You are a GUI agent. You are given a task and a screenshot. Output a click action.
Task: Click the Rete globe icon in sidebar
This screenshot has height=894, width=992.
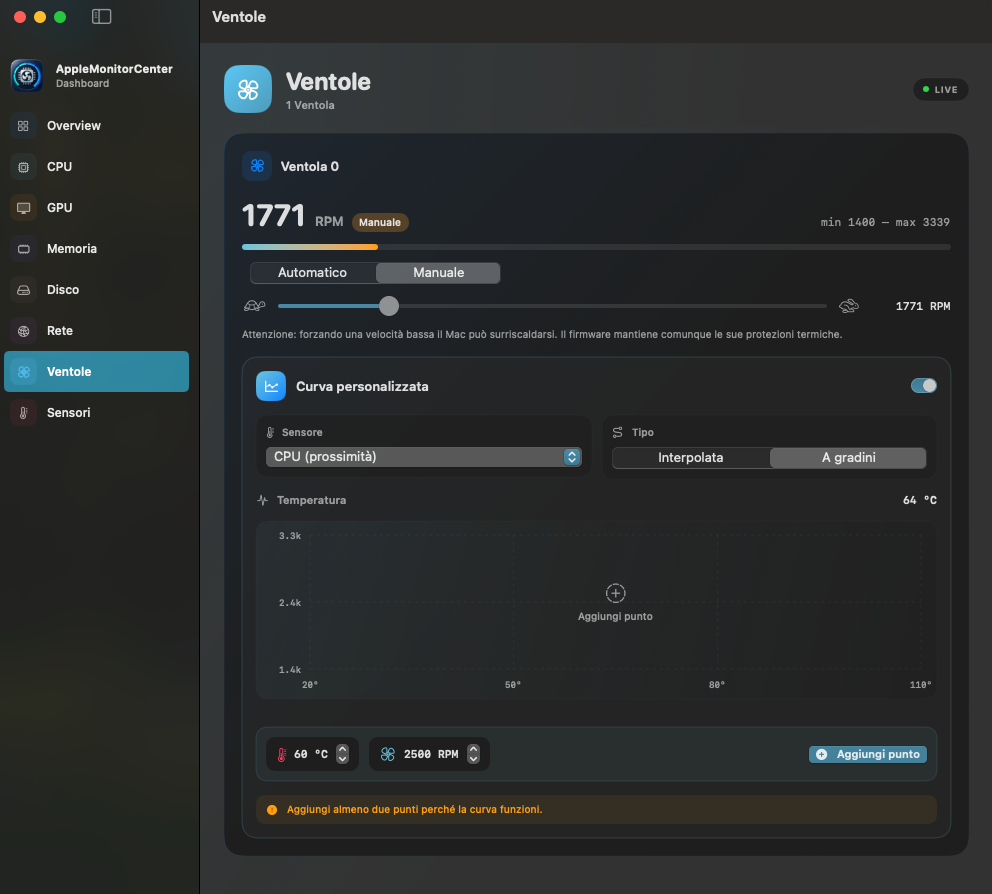pos(23,331)
